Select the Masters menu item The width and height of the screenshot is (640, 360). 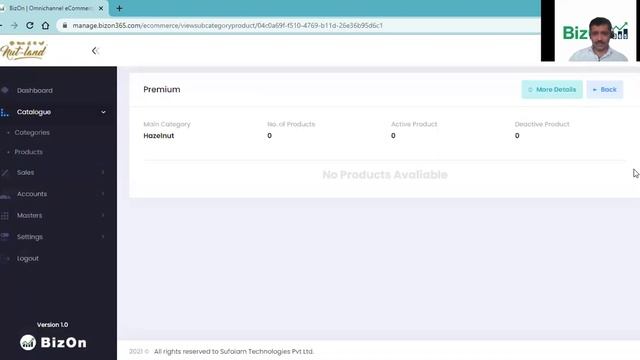(x=29, y=216)
